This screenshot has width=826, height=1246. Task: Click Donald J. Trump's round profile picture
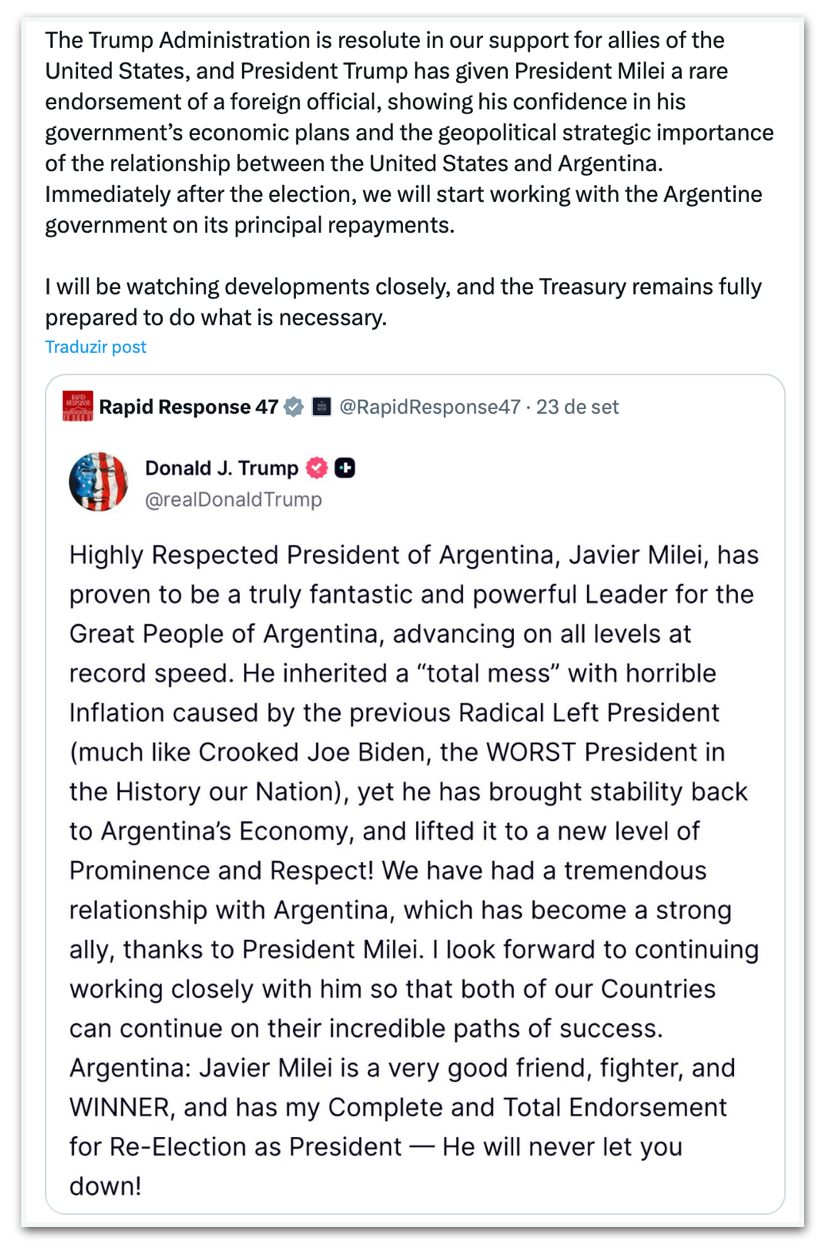click(98, 482)
